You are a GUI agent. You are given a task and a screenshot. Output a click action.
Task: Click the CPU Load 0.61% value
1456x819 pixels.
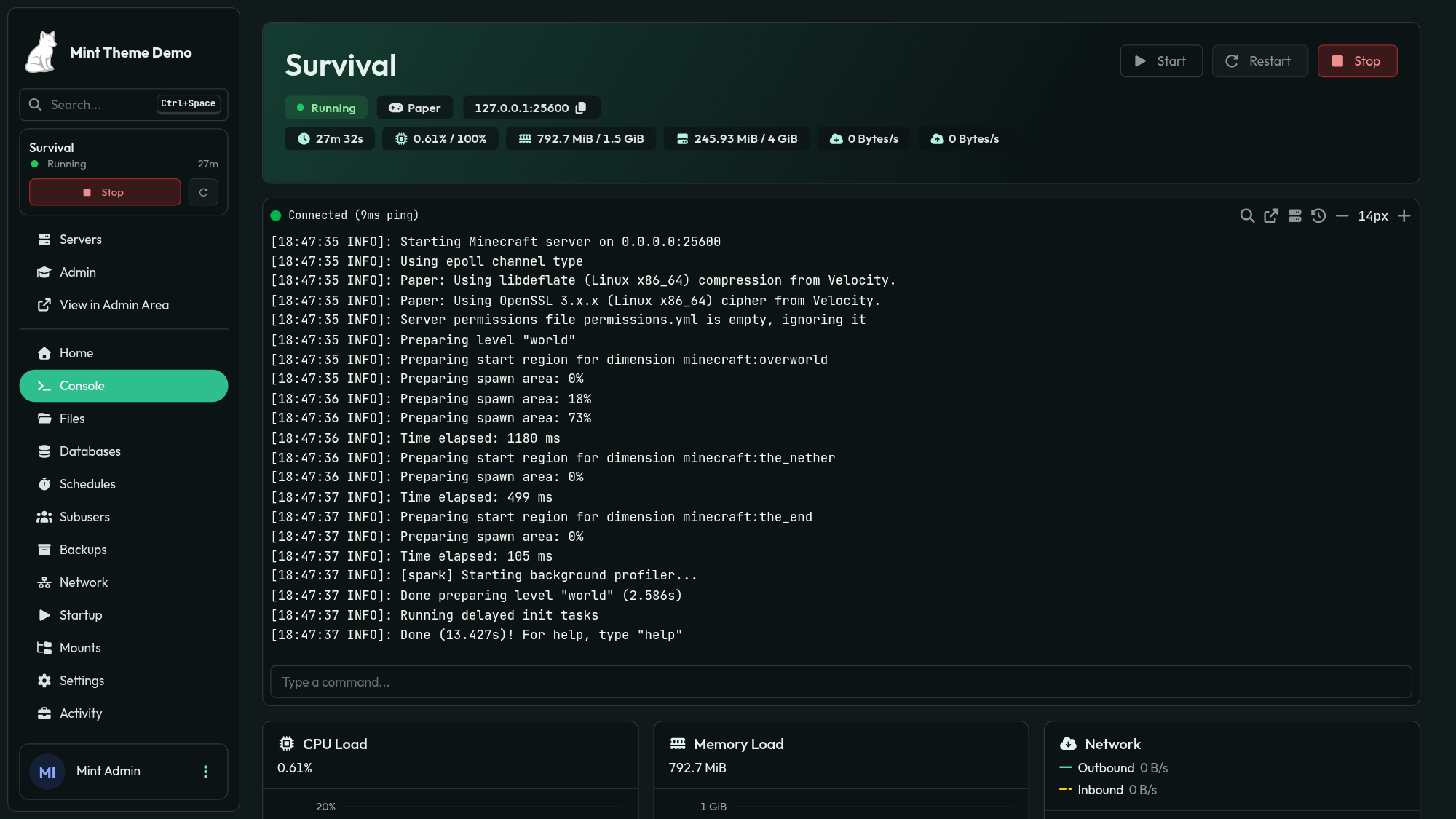pos(295,768)
